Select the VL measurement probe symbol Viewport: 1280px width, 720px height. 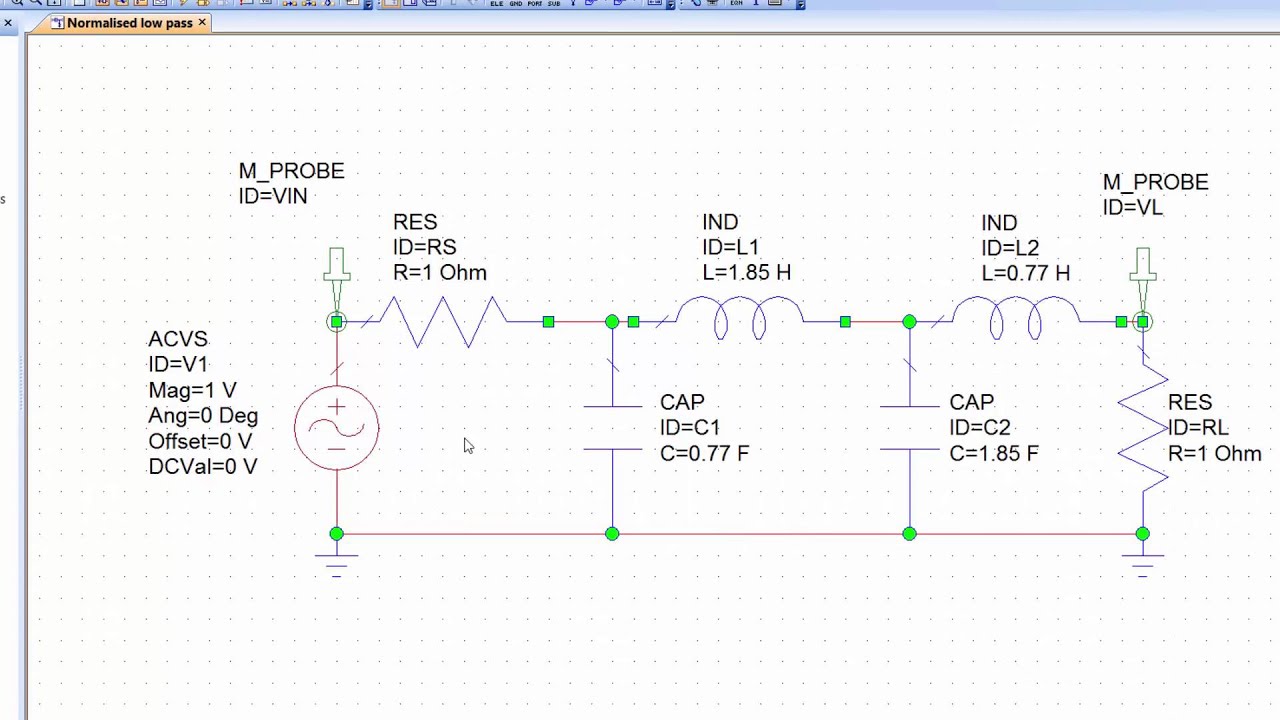(1143, 279)
